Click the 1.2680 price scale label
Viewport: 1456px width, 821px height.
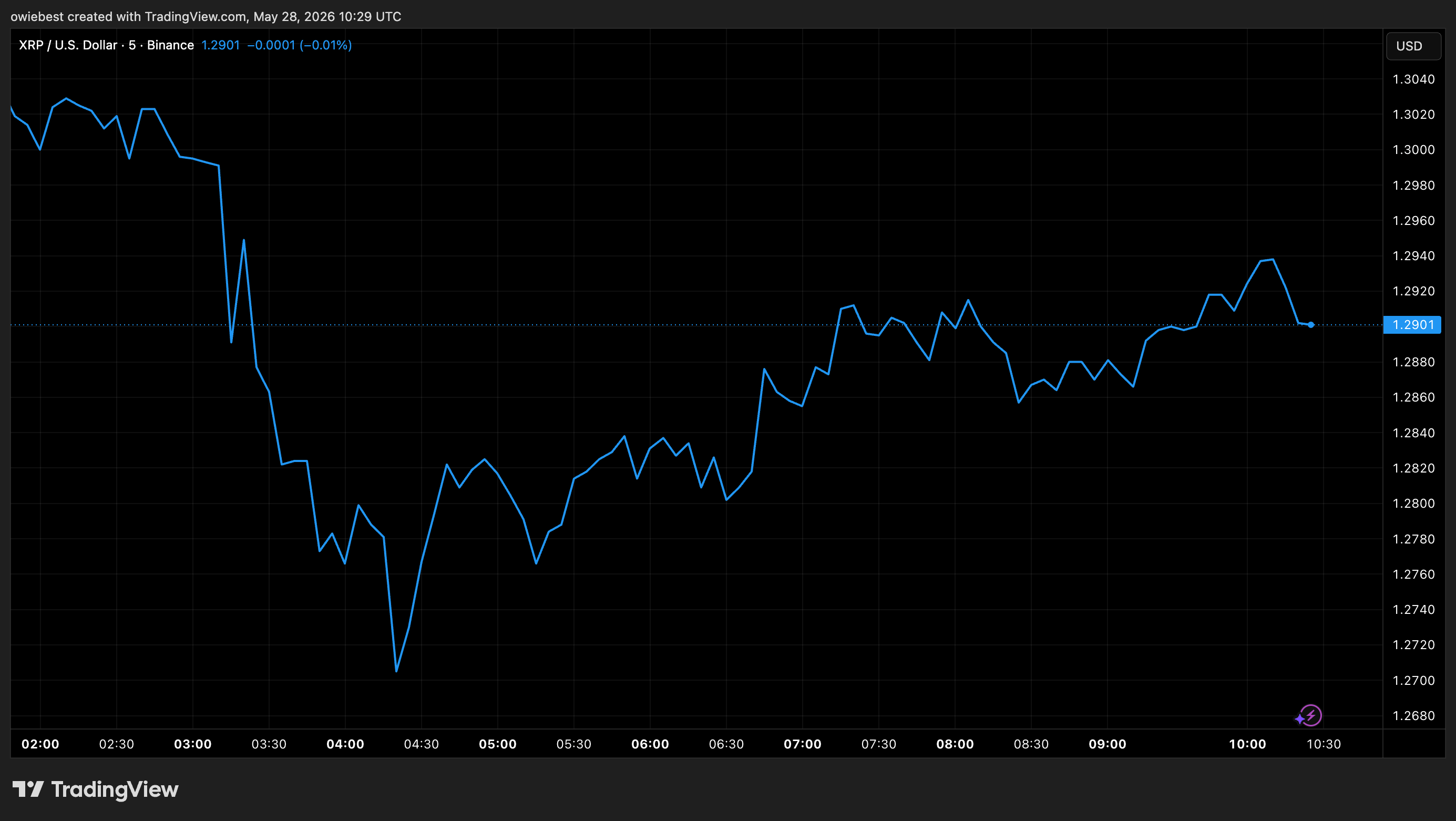click(1413, 716)
